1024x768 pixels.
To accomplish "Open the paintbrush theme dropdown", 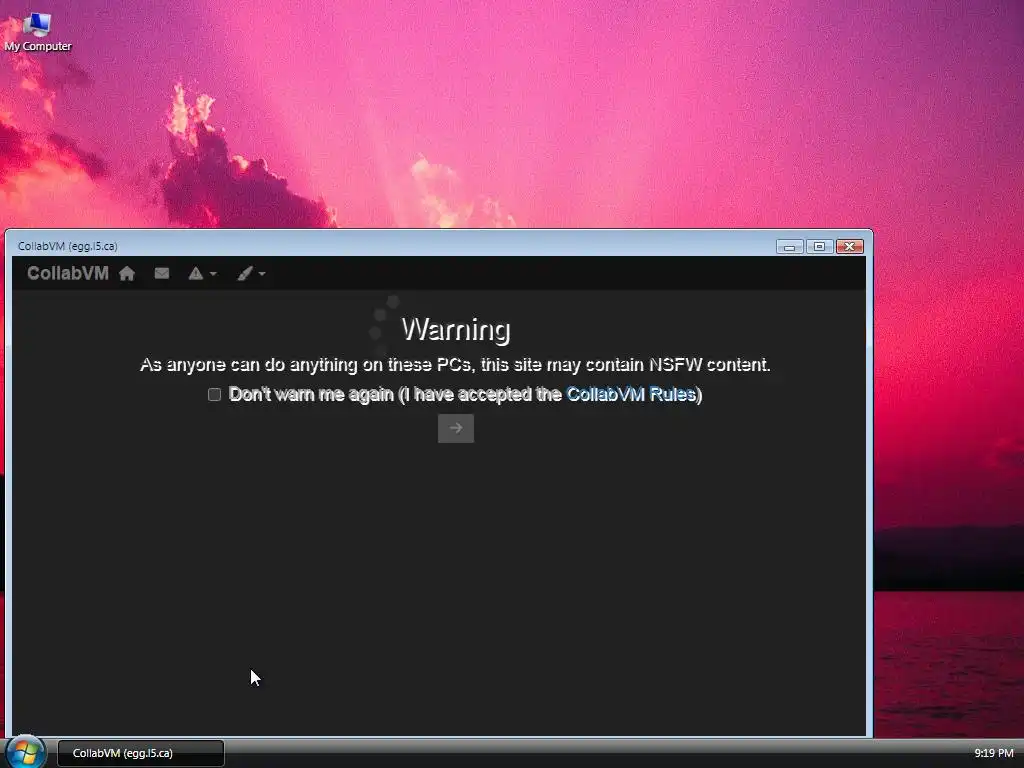I will [251, 274].
